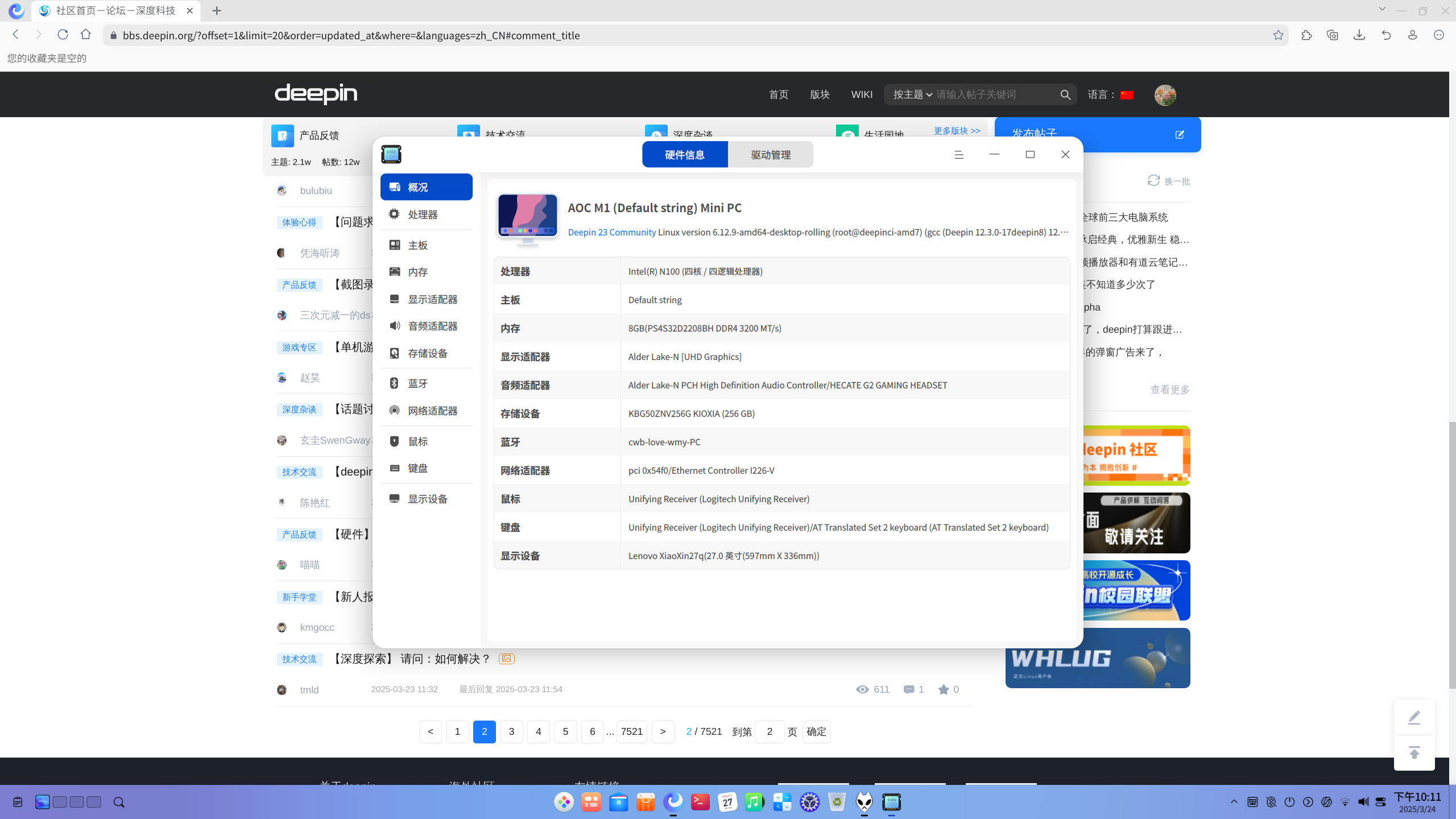Go to page 3 in pagination
This screenshot has height=819, width=1456.
[x=511, y=731]
